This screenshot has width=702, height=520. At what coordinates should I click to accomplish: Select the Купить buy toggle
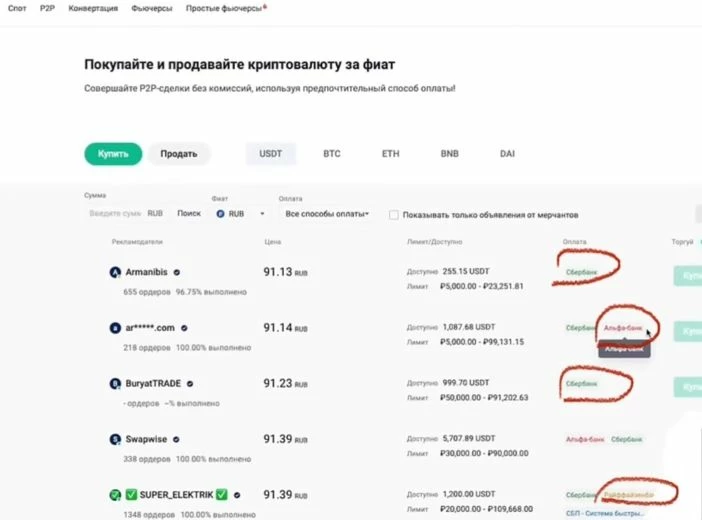tap(113, 154)
